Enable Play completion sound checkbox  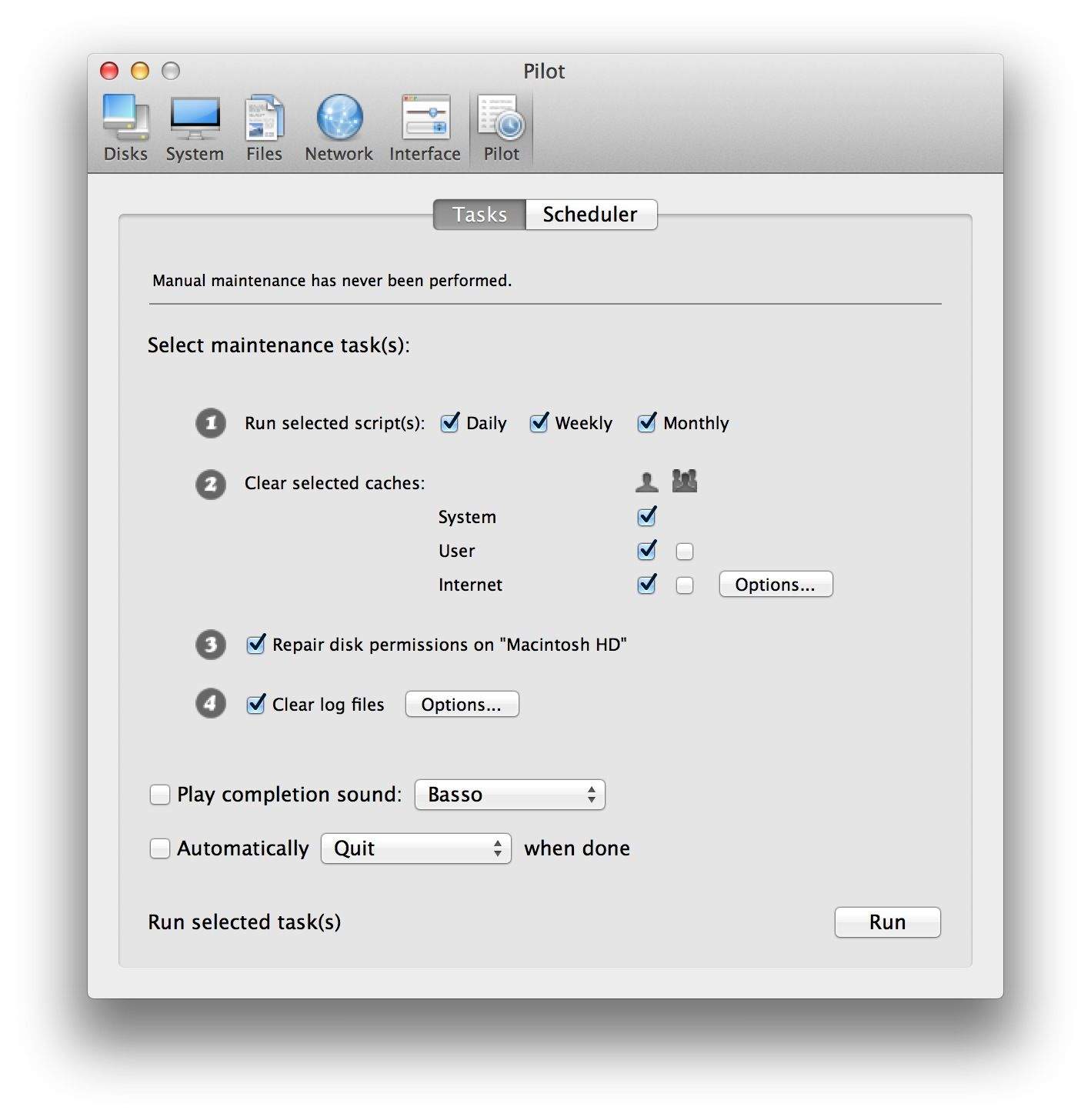tap(160, 795)
